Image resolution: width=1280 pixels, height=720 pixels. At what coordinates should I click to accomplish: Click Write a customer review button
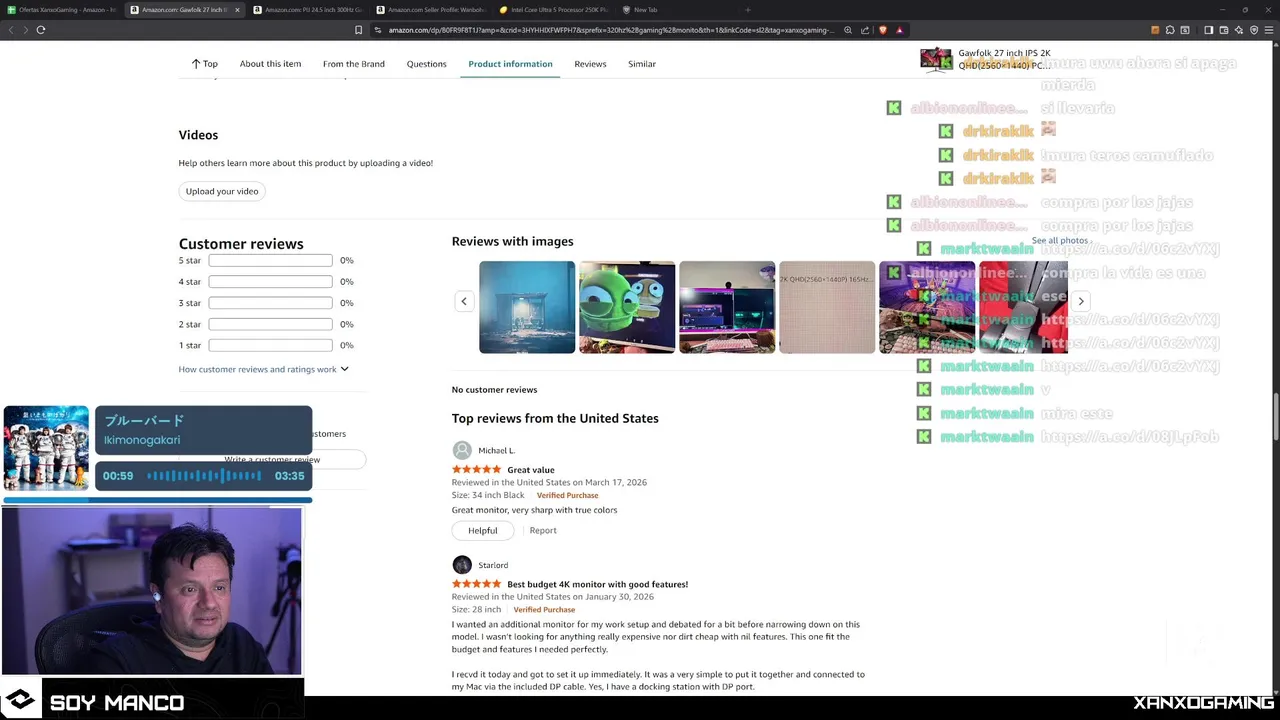point(272,460)
